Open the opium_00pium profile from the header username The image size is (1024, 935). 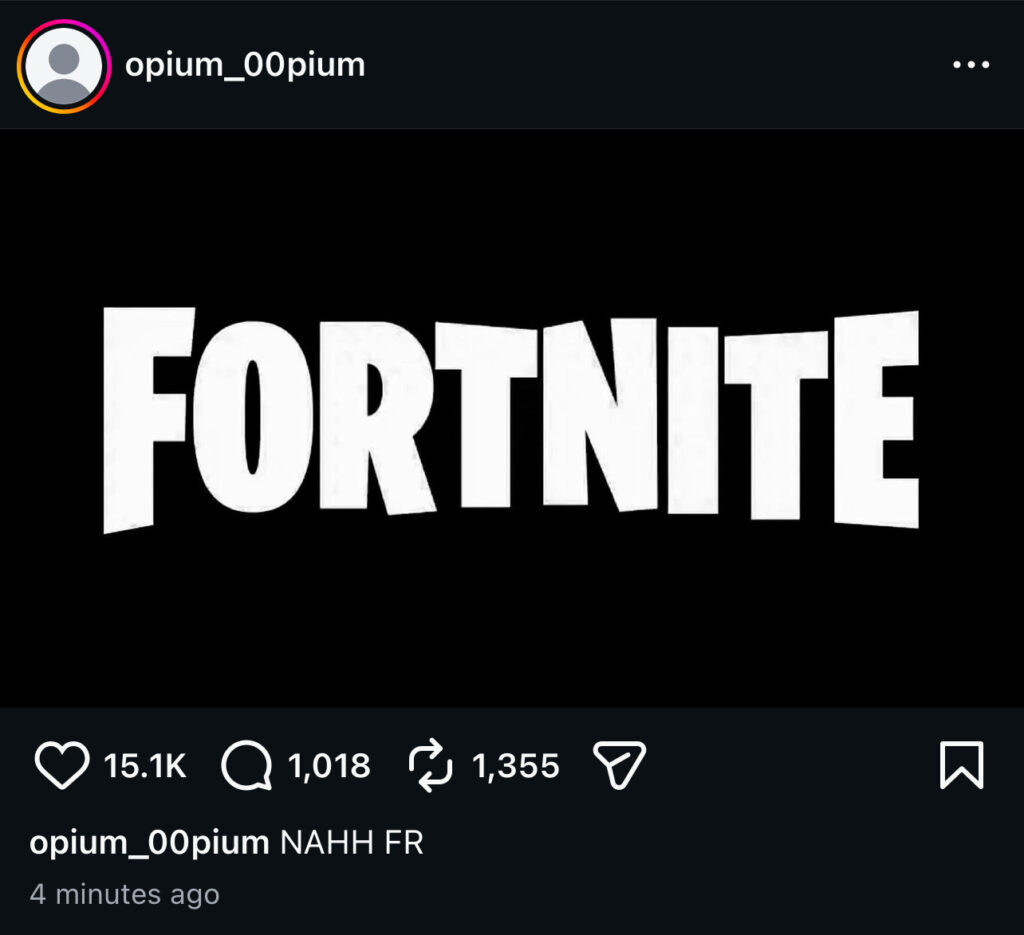(x=245, y=66)
